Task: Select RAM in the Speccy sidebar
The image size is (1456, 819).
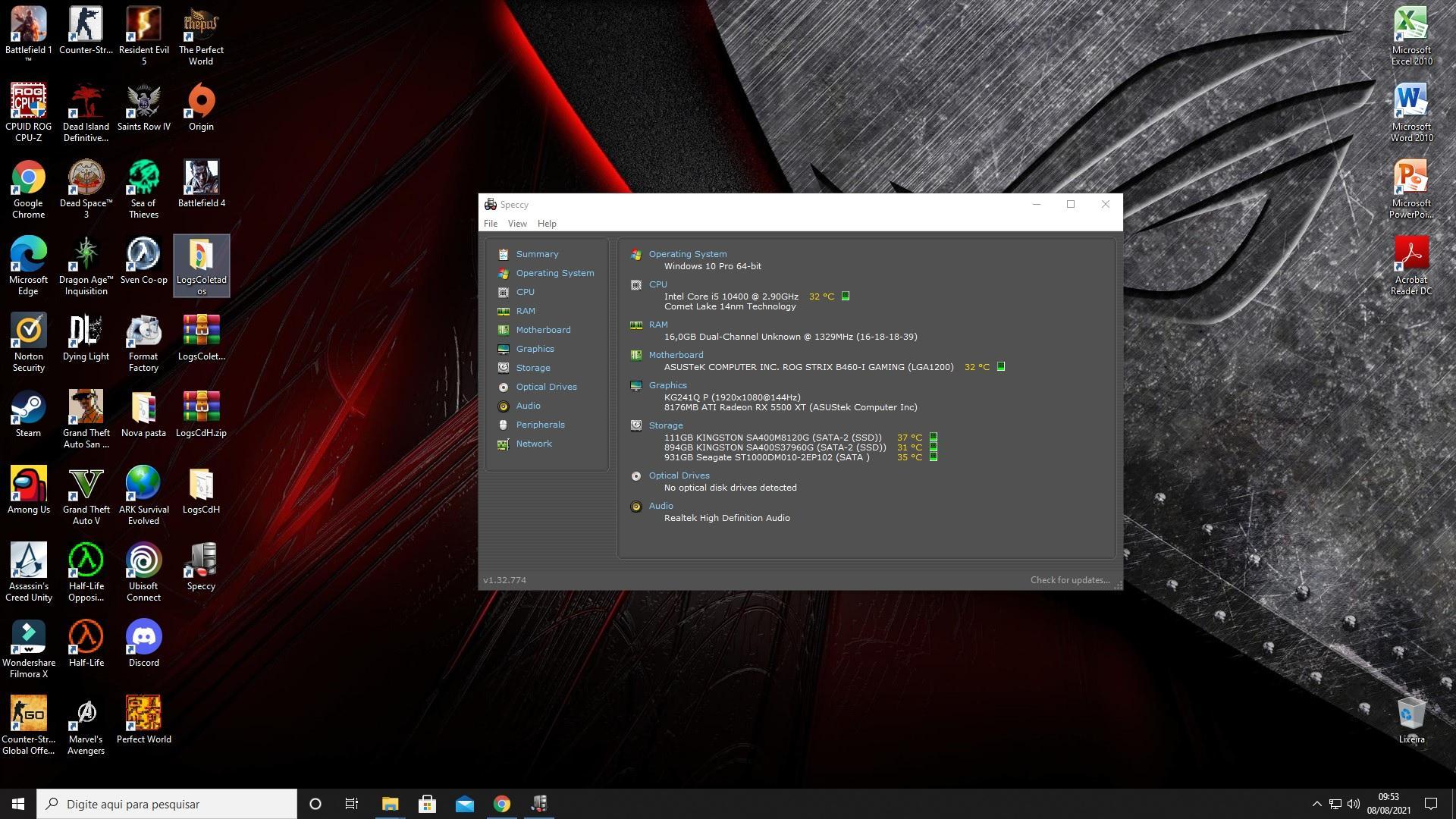Action: click(526, 311)
